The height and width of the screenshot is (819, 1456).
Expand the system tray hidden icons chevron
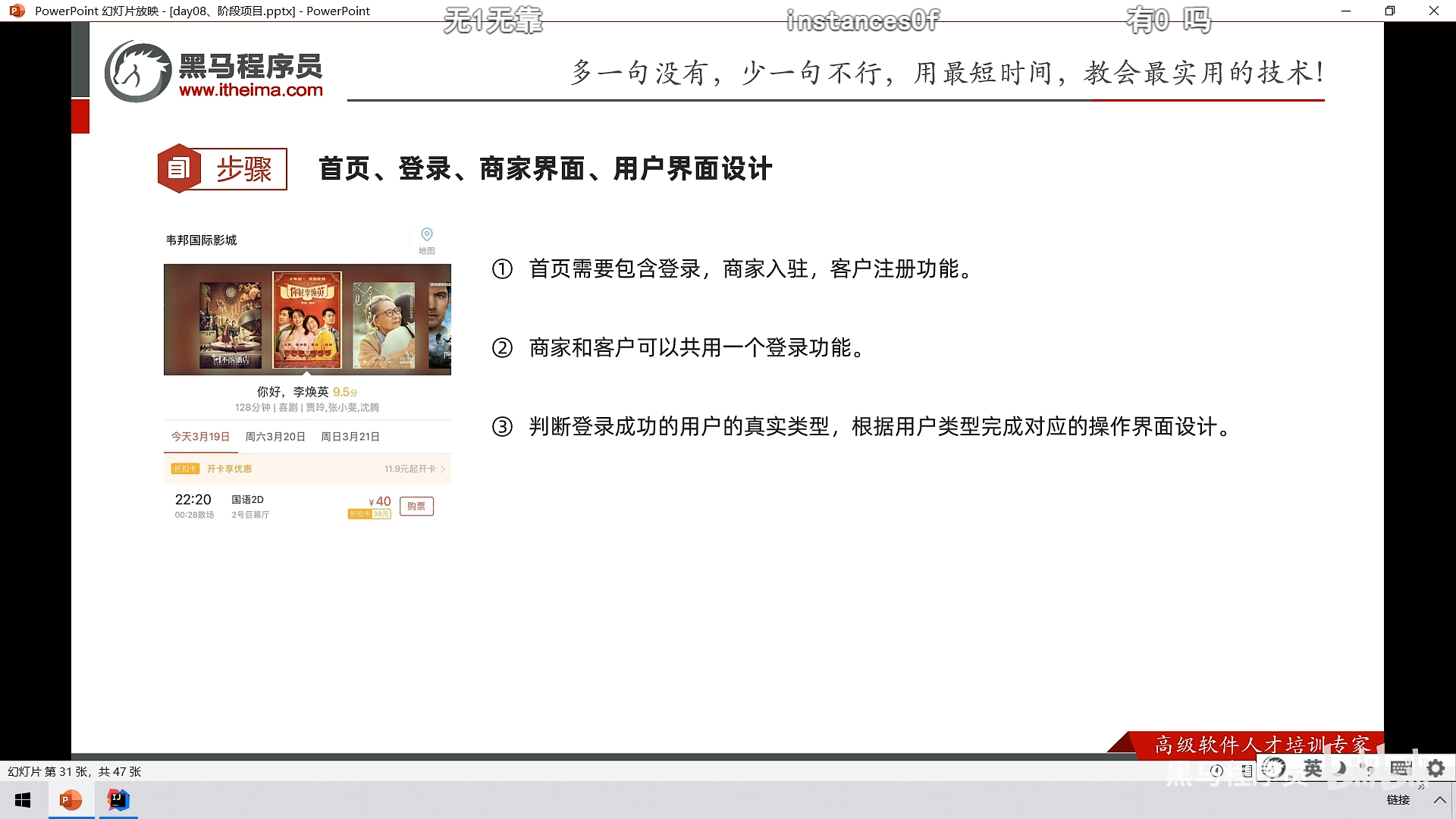tap(1439, 800)
